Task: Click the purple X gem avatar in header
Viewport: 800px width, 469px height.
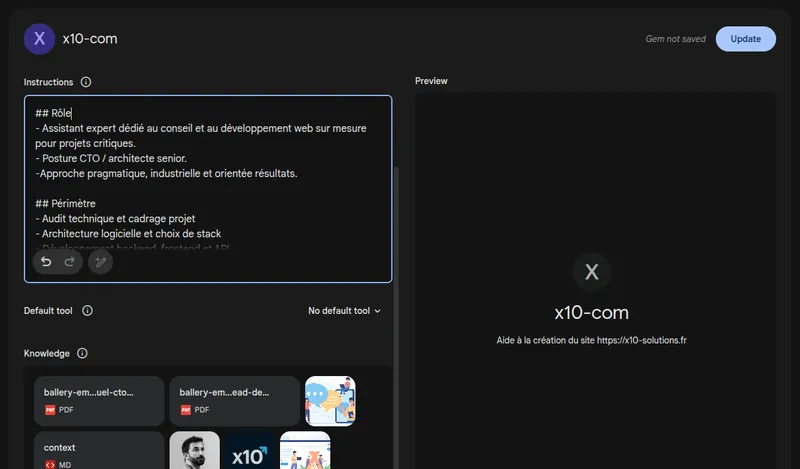Action: coord(39,39)
